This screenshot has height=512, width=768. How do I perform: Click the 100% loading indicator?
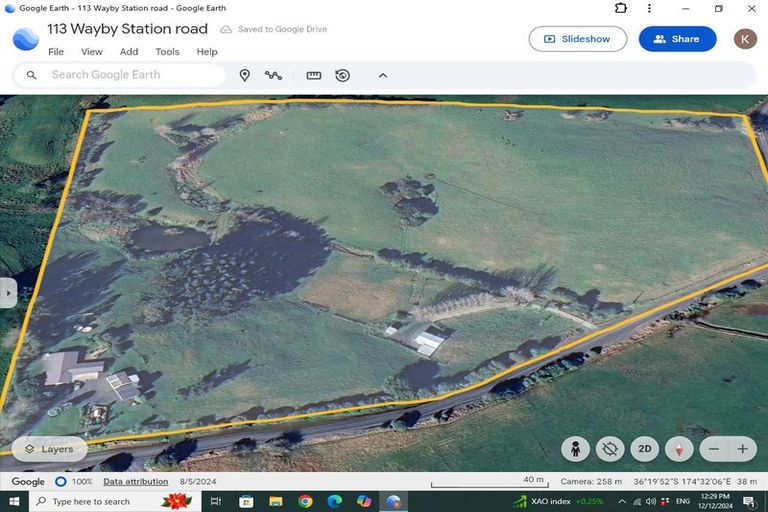pyautogui.click(x=73, y=482)
